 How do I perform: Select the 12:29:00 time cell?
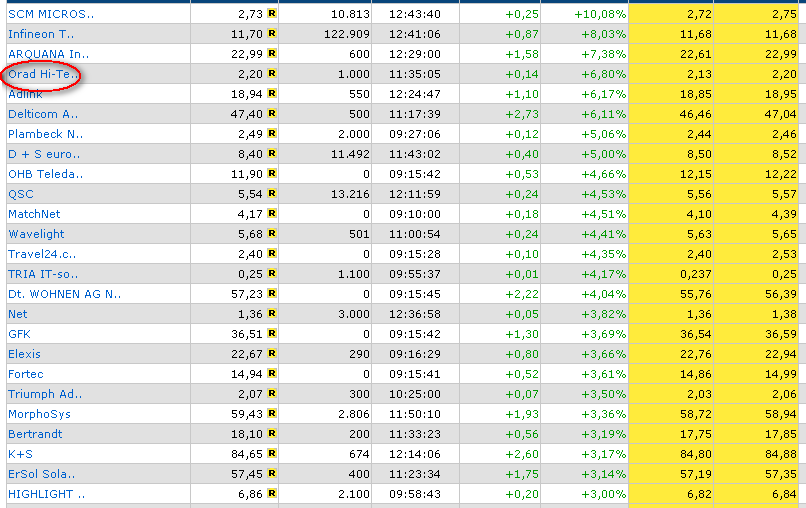pos(414,54)
